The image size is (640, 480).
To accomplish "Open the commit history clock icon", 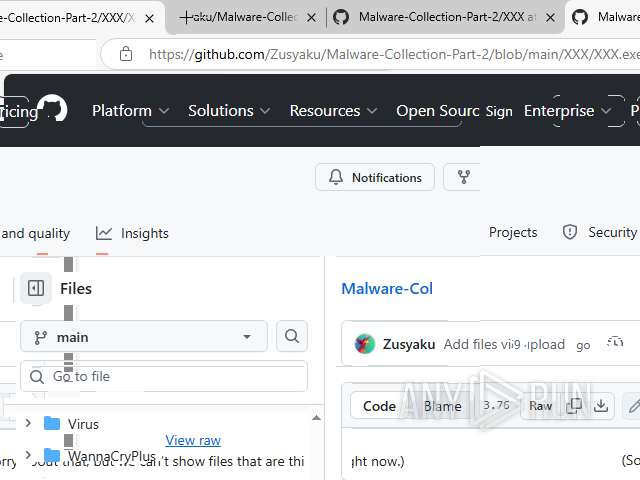I will pyautogui.click(x=615, y=343).
